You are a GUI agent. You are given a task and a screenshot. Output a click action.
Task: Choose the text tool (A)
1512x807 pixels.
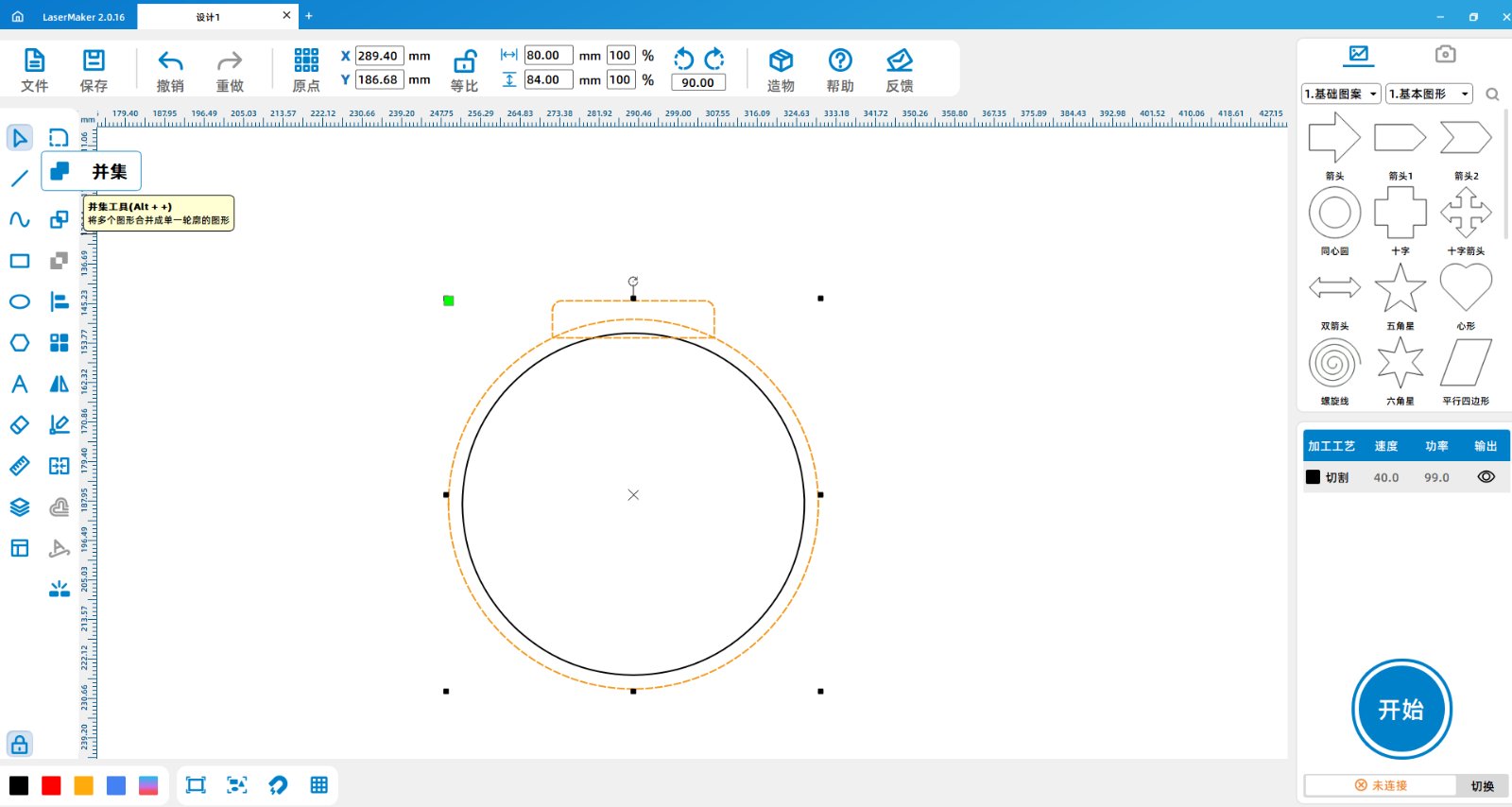click(19, 384)
